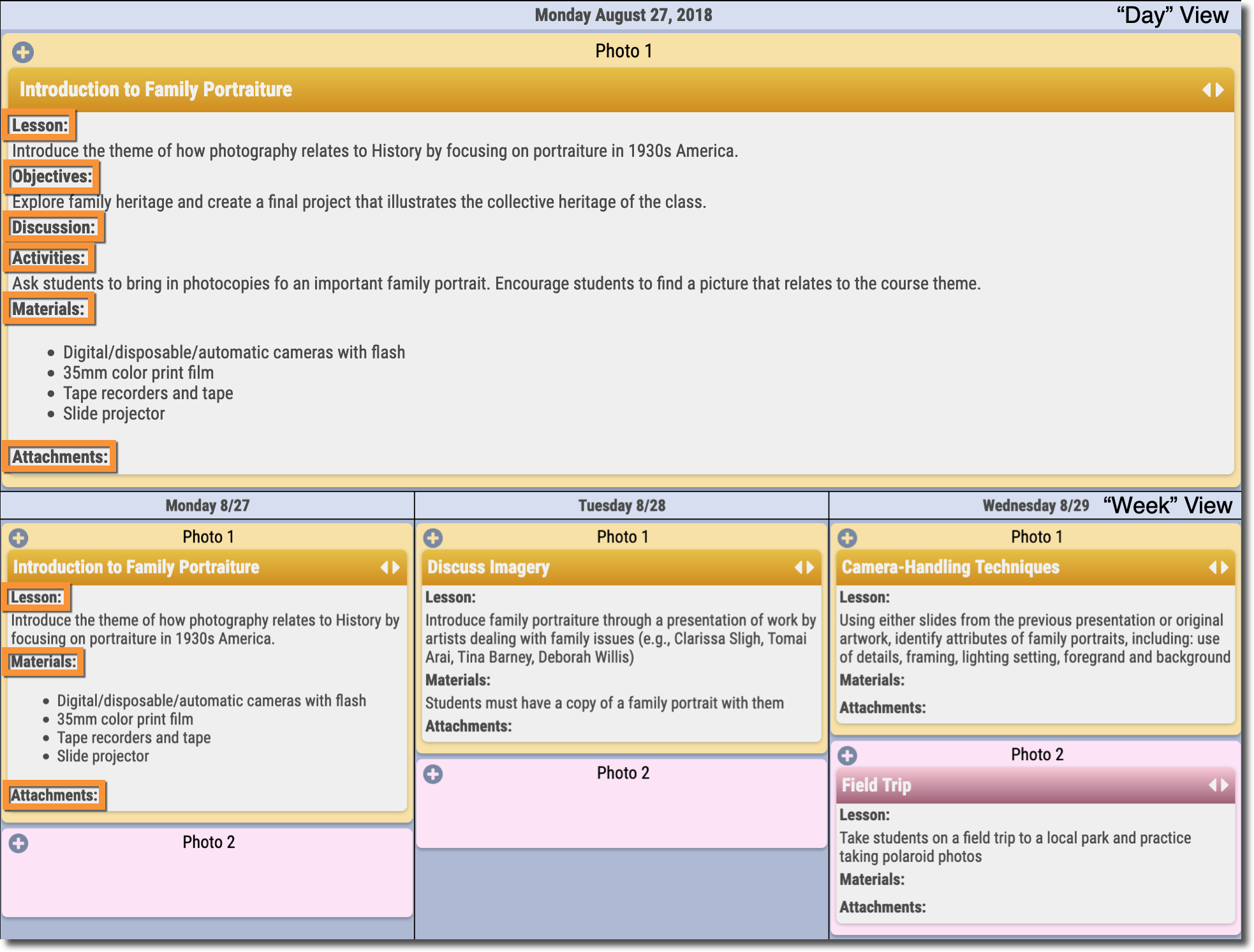Click right arrow on Discuss Imagery header
Viewport: 1254px width, 952px height.
coord(811,568)
